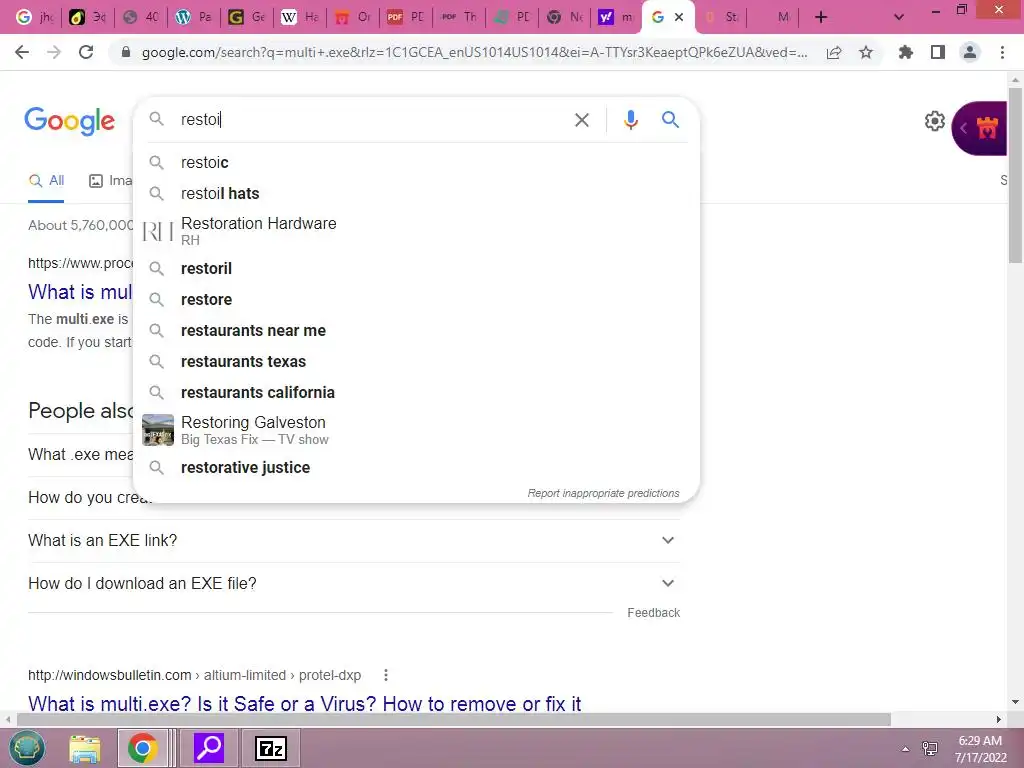The height and width of the screenshot is (768, 1024).
Task: Bookmark this page with star
Action: [x=866, y=52]
